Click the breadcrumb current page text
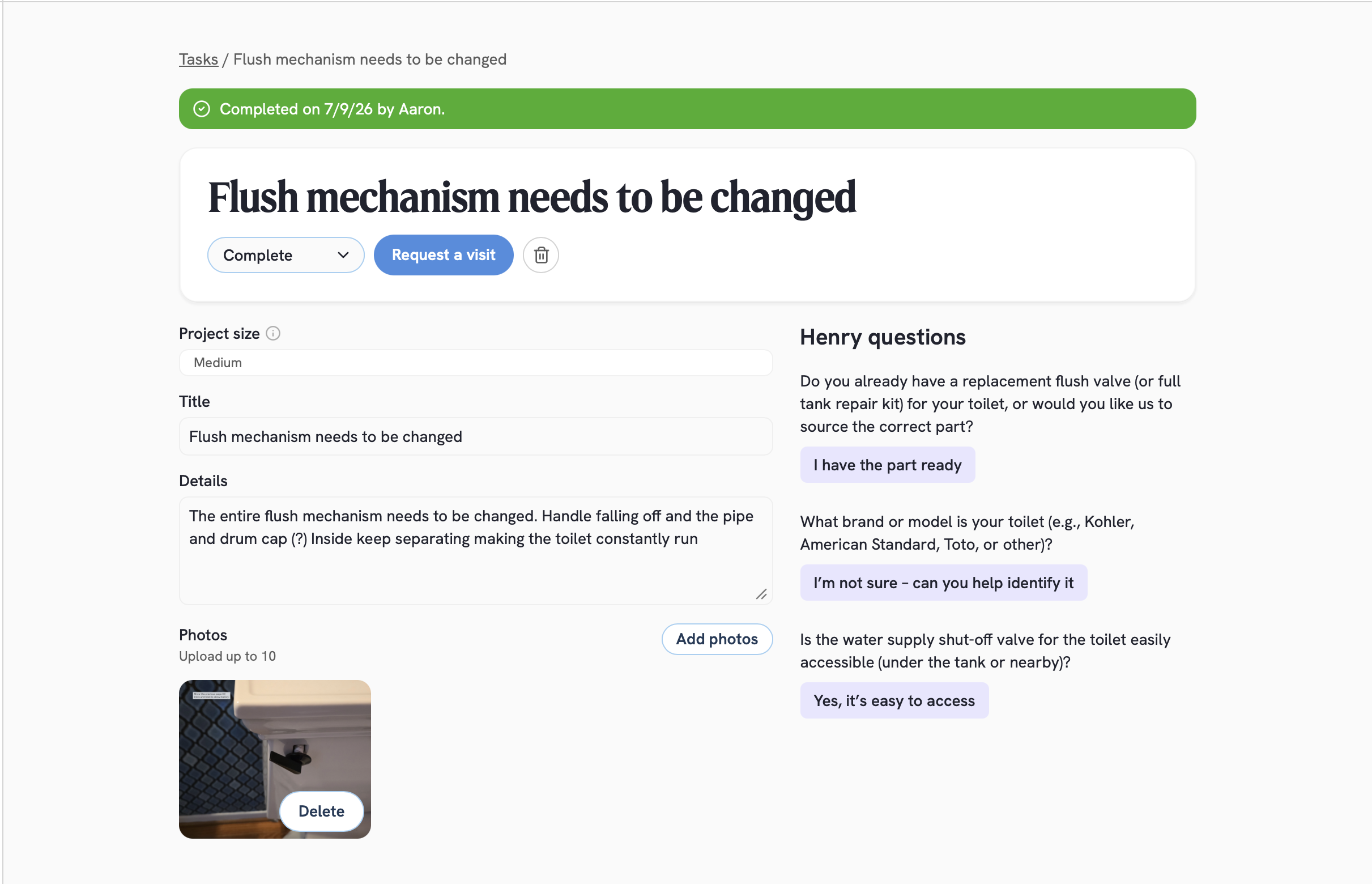1372x884 pixels. pyautogui.click(x=370, y=59)
